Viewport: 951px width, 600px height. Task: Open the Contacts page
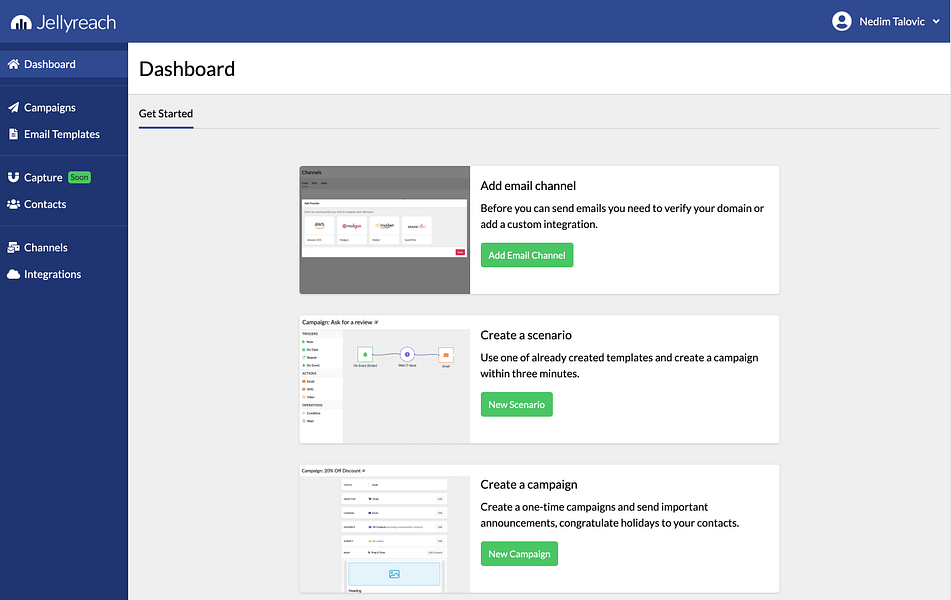tap(64, 204)
